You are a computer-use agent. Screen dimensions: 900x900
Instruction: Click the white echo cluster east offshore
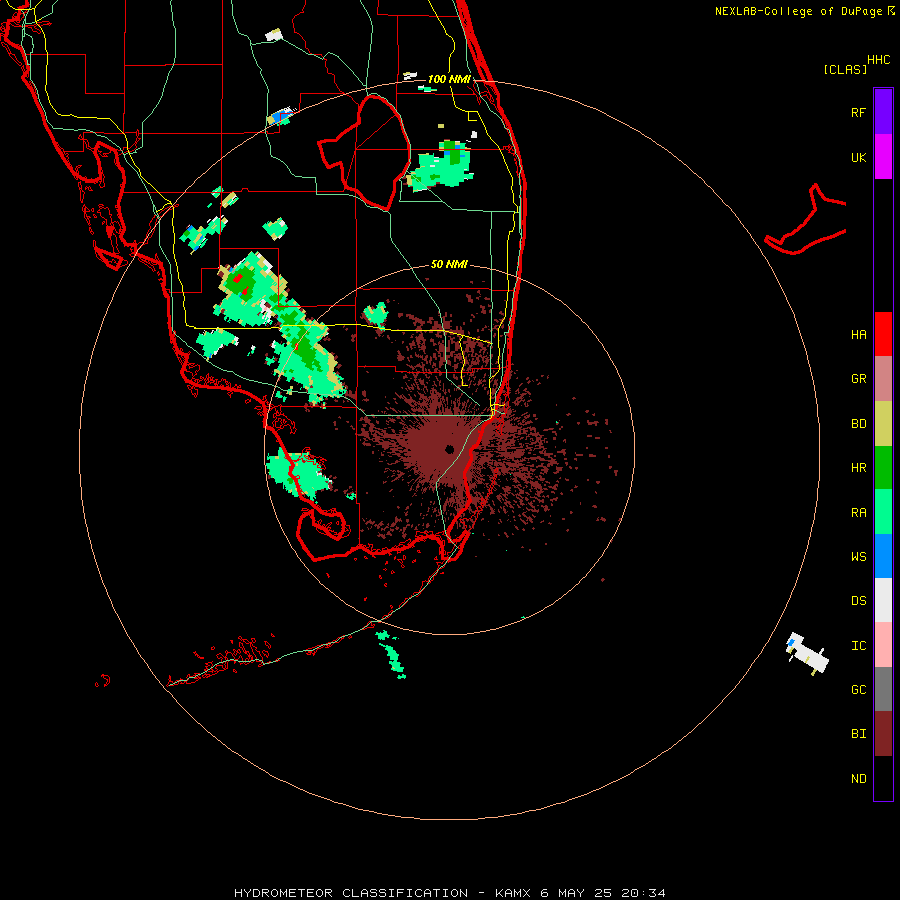(806, 653)
